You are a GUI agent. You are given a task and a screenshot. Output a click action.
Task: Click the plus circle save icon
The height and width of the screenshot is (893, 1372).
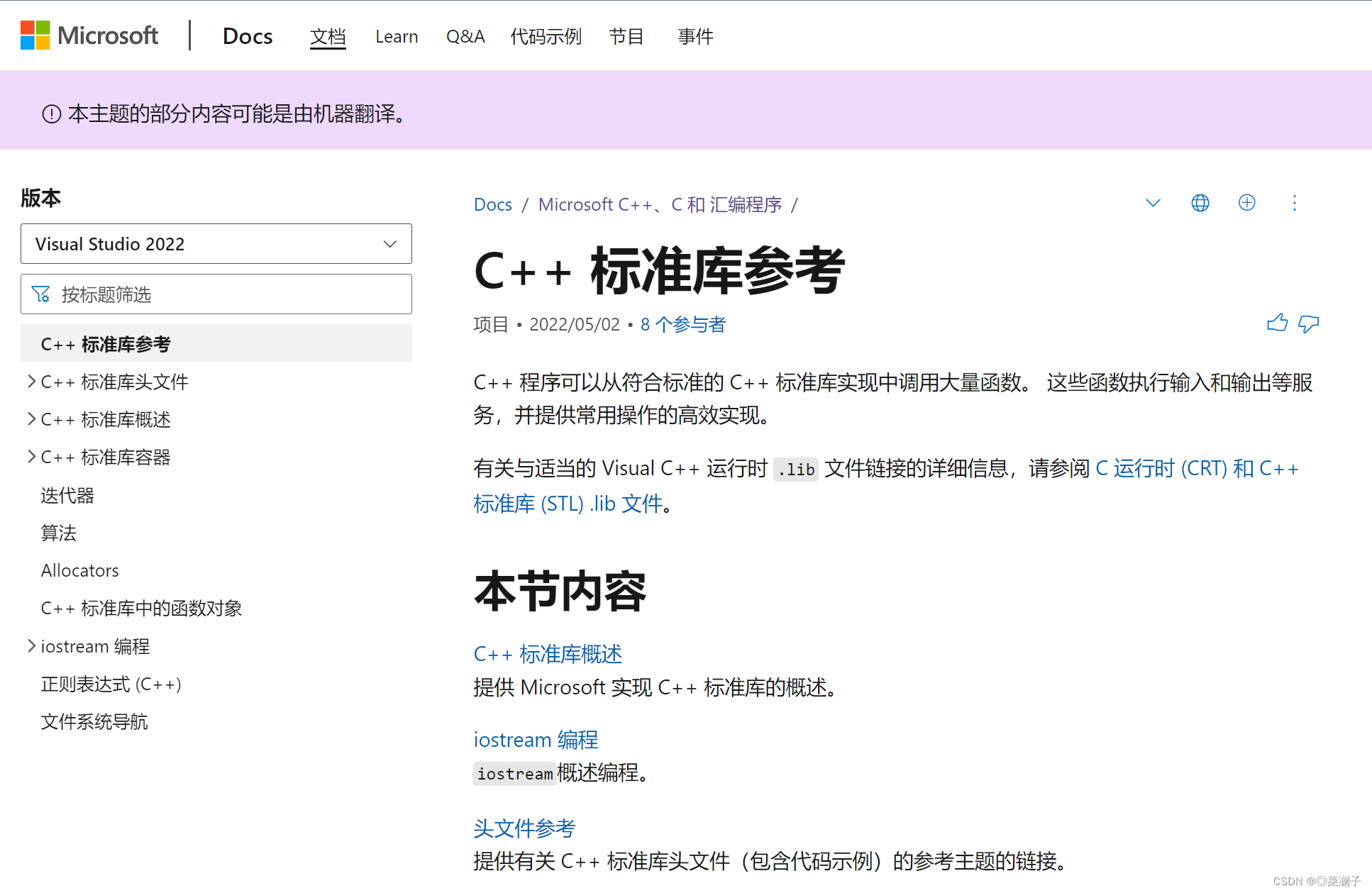coord(1247,203)
